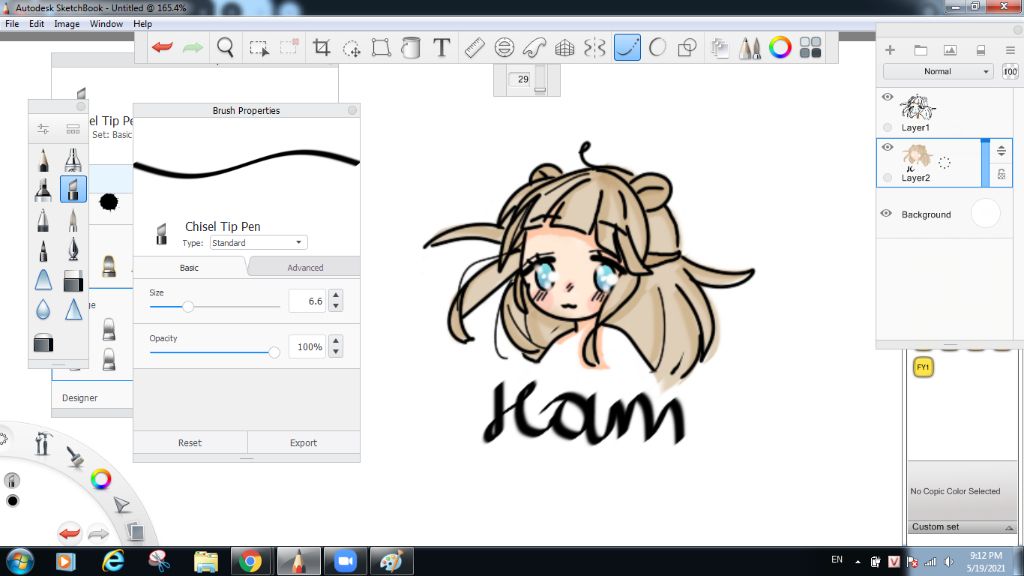Open the Help menu
This screenshot has height=576, width=1024.
coord(142,24)
